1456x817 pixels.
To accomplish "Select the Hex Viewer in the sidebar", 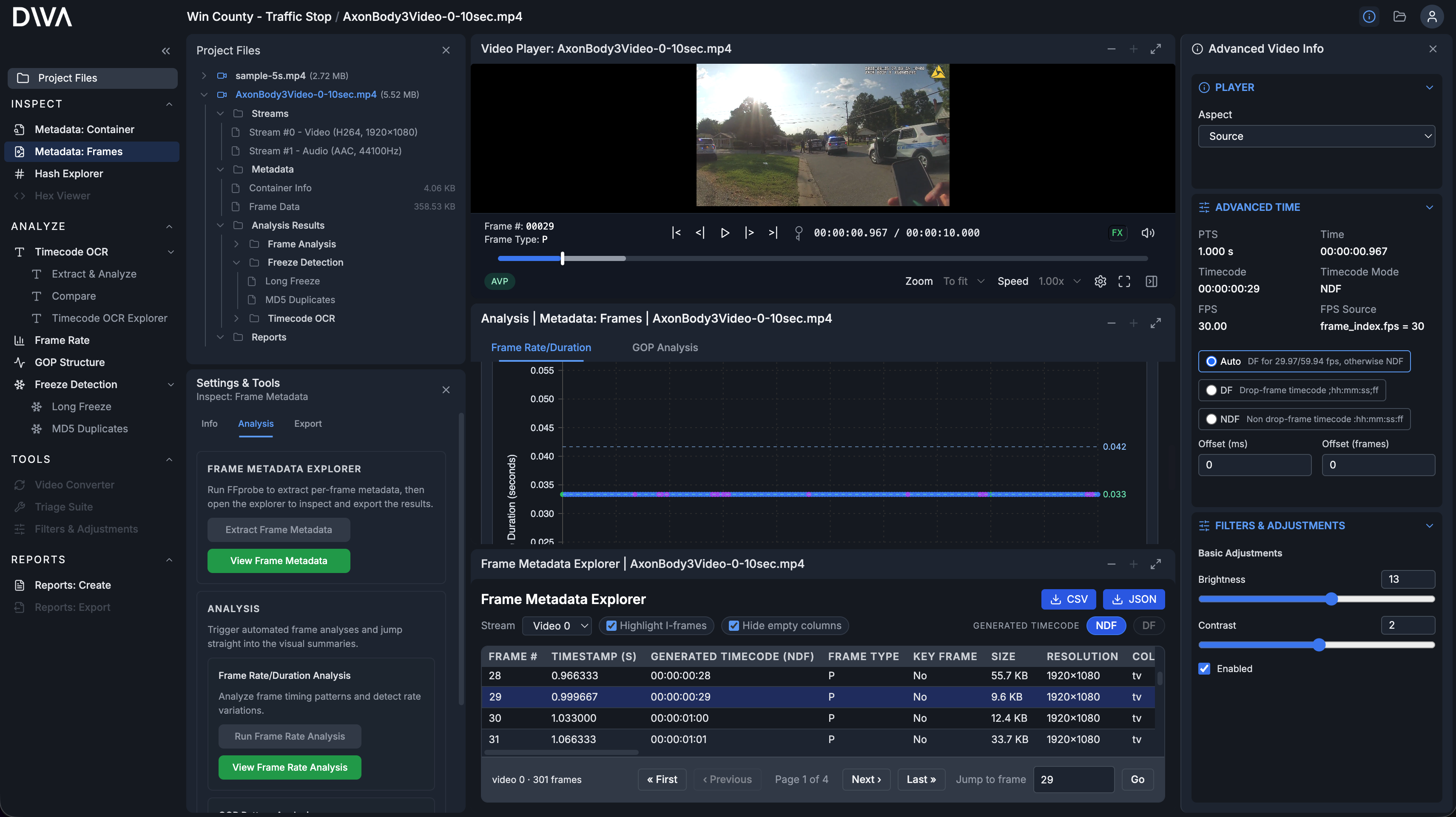I will tap(62, 196).
